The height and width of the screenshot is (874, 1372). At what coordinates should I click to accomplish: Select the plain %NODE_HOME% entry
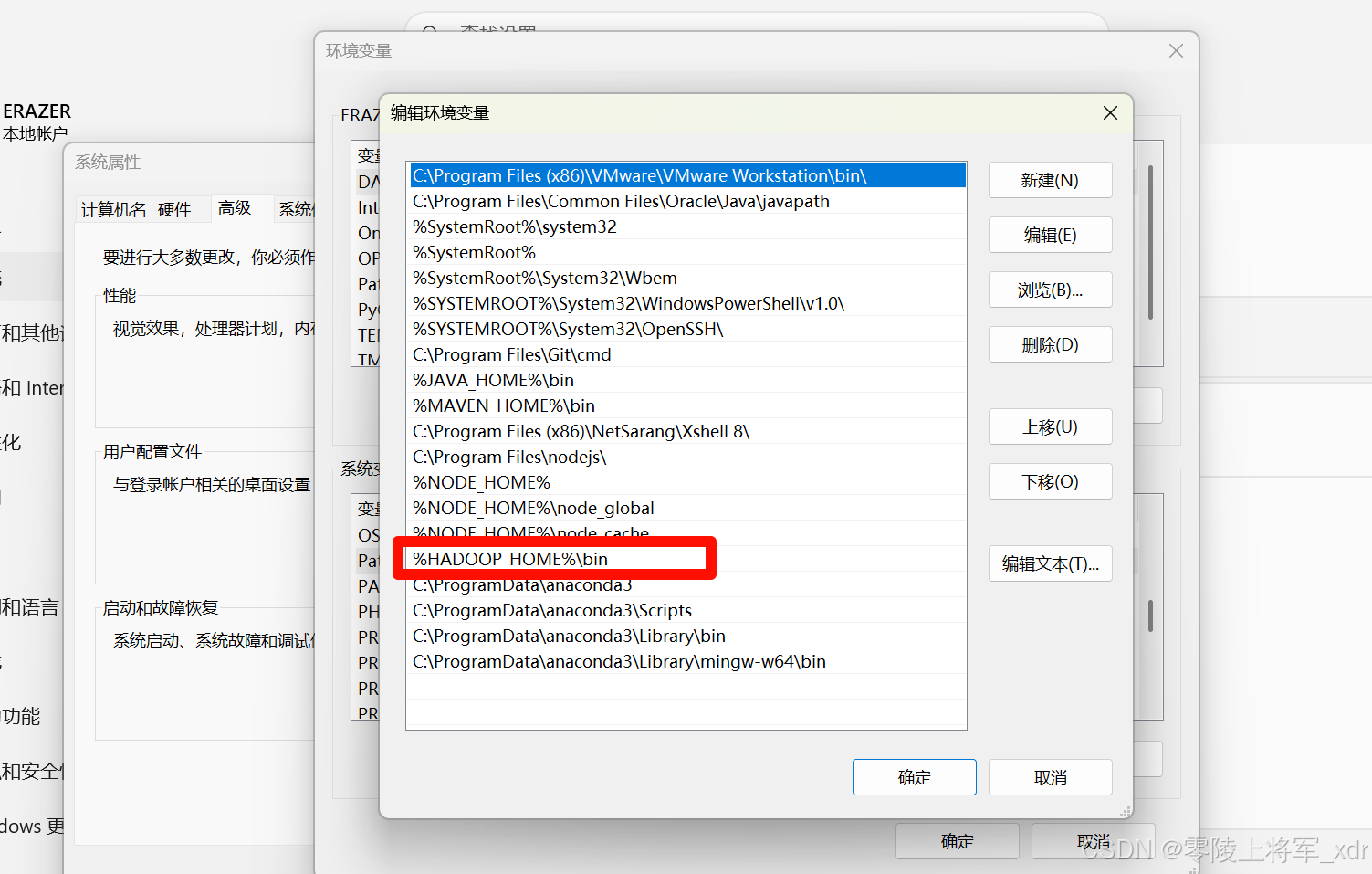pyautogui.click(x=687, y=482)
